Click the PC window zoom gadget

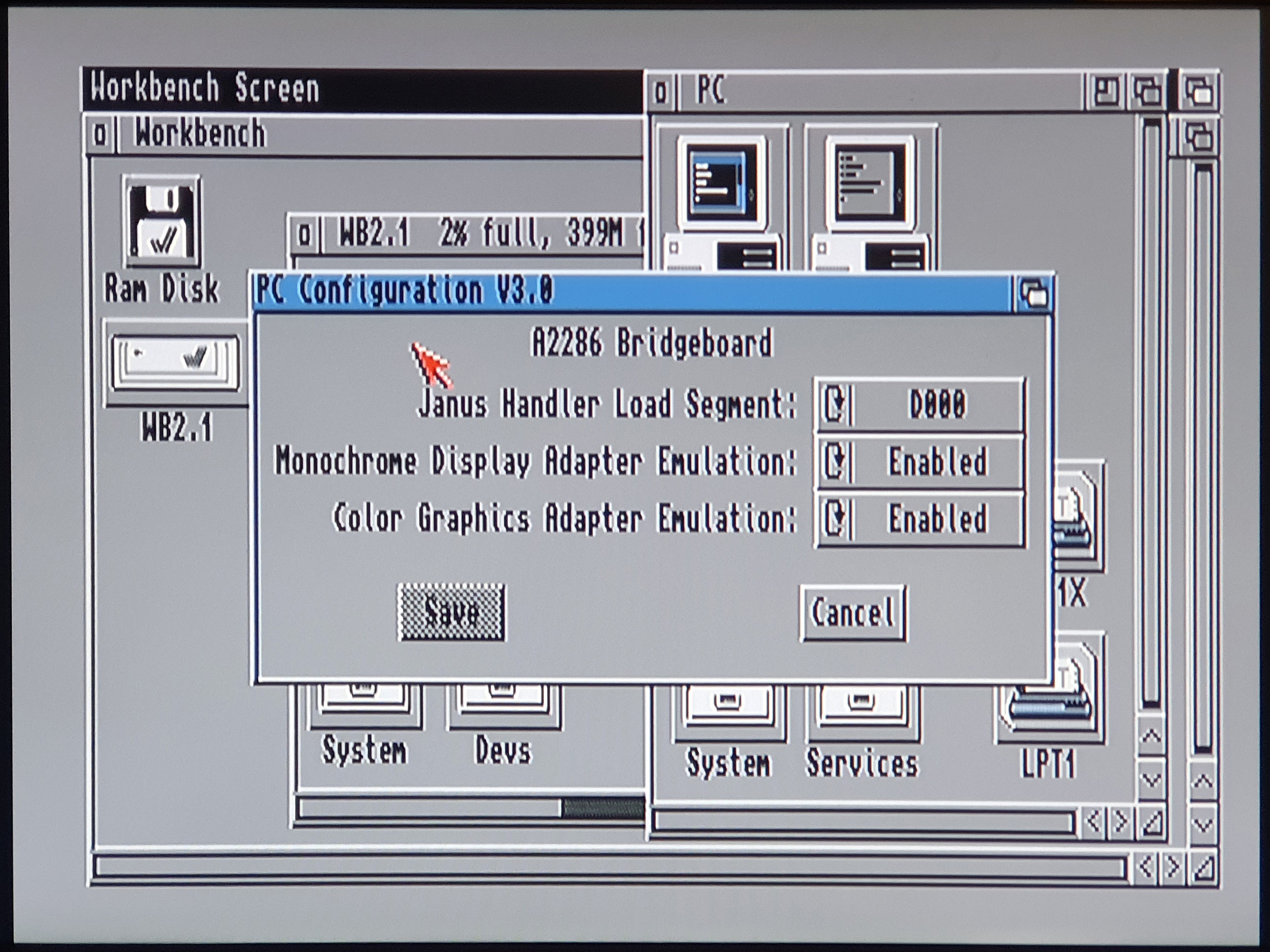click(1105, 92)
